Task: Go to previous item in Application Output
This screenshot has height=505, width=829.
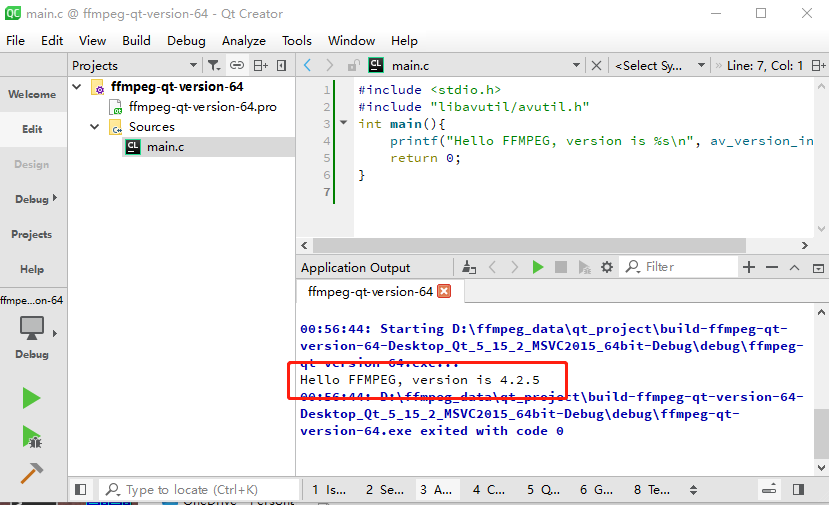Action: [492, 267]
